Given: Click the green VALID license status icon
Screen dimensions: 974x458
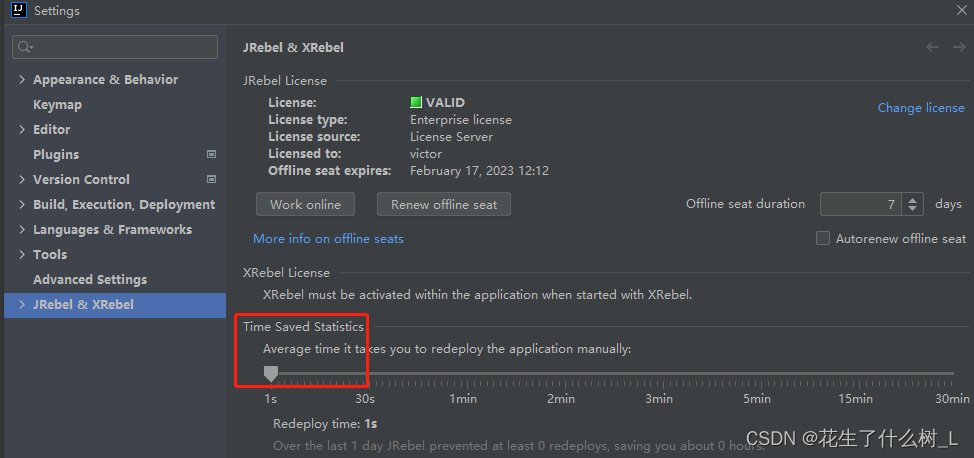Looking at the screenshot, I should tap(416, 102).
